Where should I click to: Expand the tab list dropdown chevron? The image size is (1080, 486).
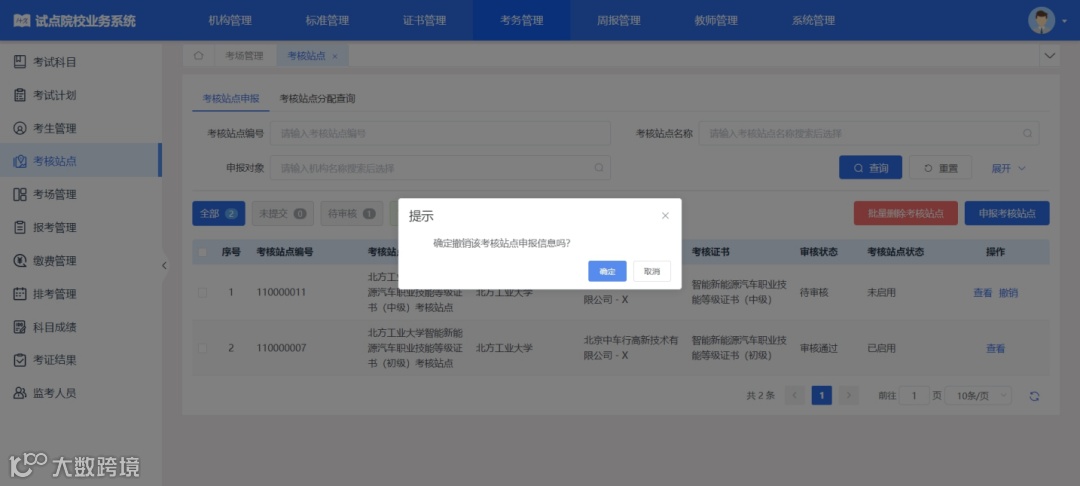[x=1050, y=56]
